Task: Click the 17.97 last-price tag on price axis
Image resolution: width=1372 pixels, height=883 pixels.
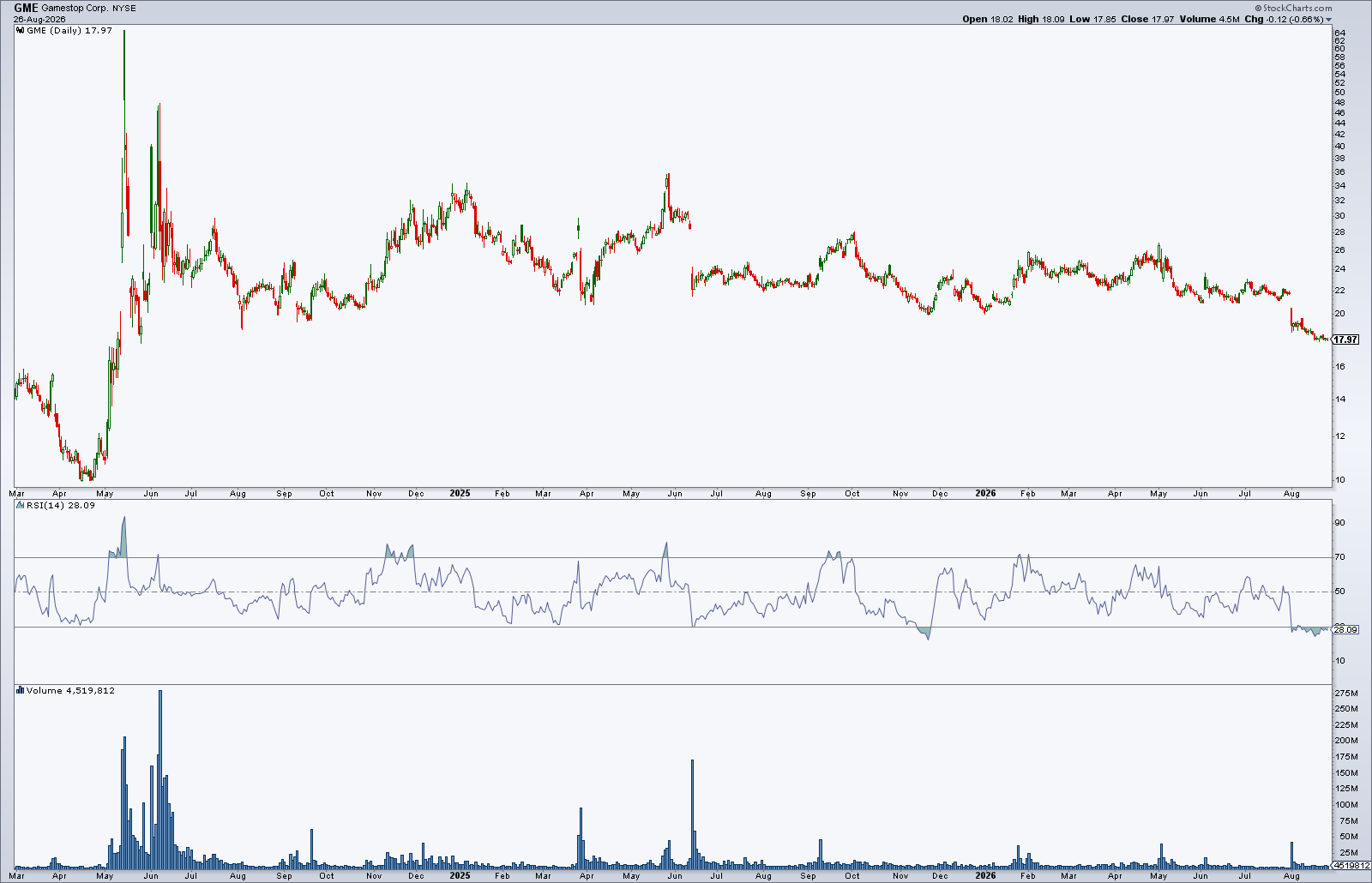Action: click(1345, 339)
